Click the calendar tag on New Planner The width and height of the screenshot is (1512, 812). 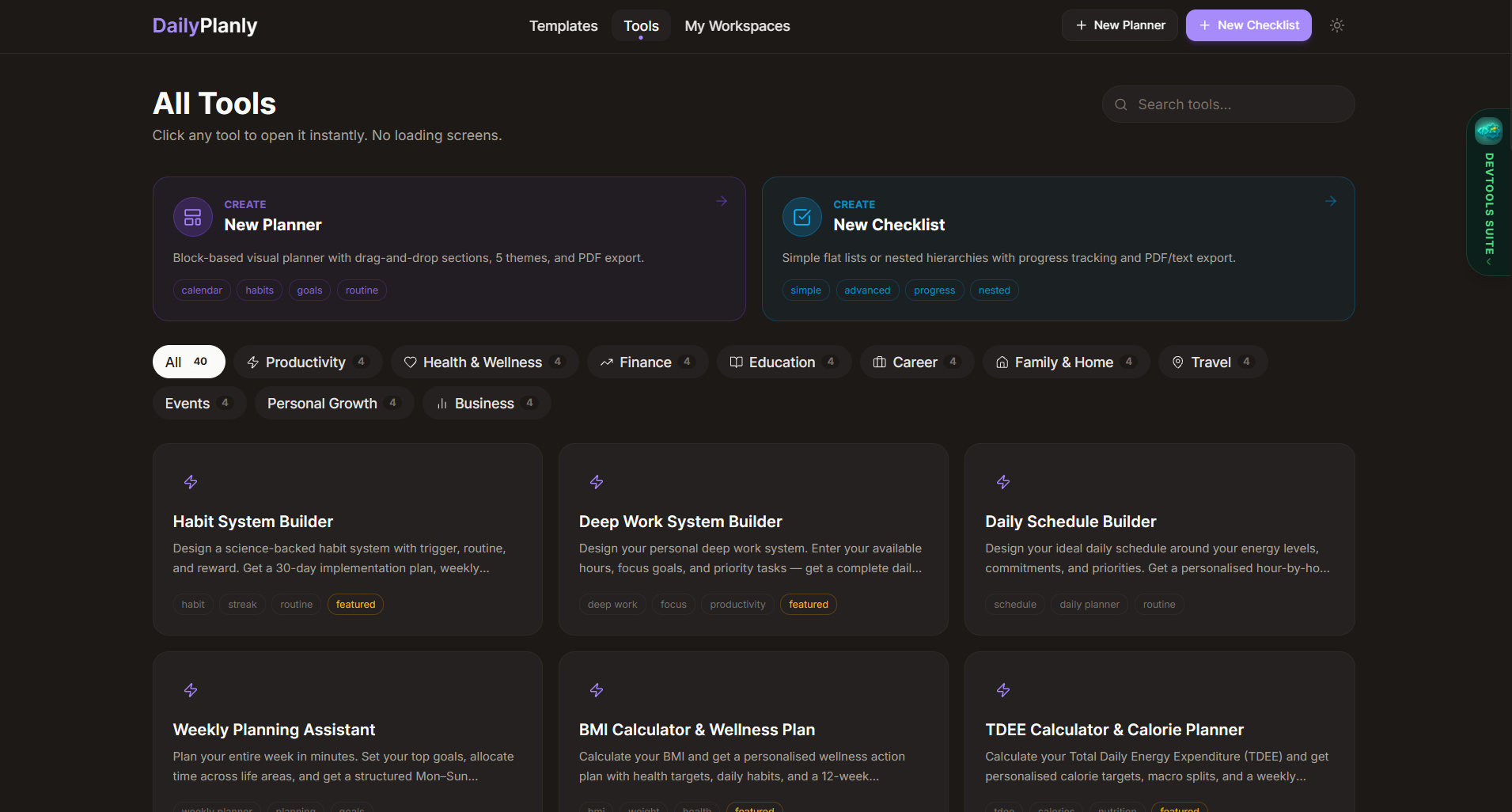(x=202, y=290)
